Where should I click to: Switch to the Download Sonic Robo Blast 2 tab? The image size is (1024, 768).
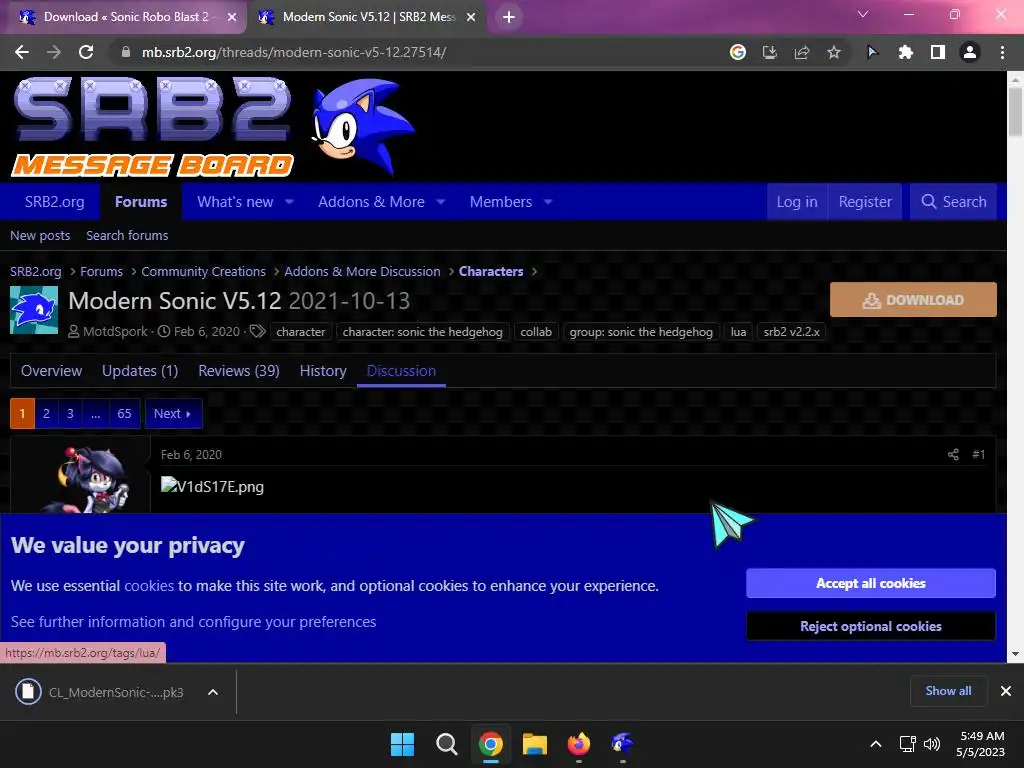[x=125, y=17]
